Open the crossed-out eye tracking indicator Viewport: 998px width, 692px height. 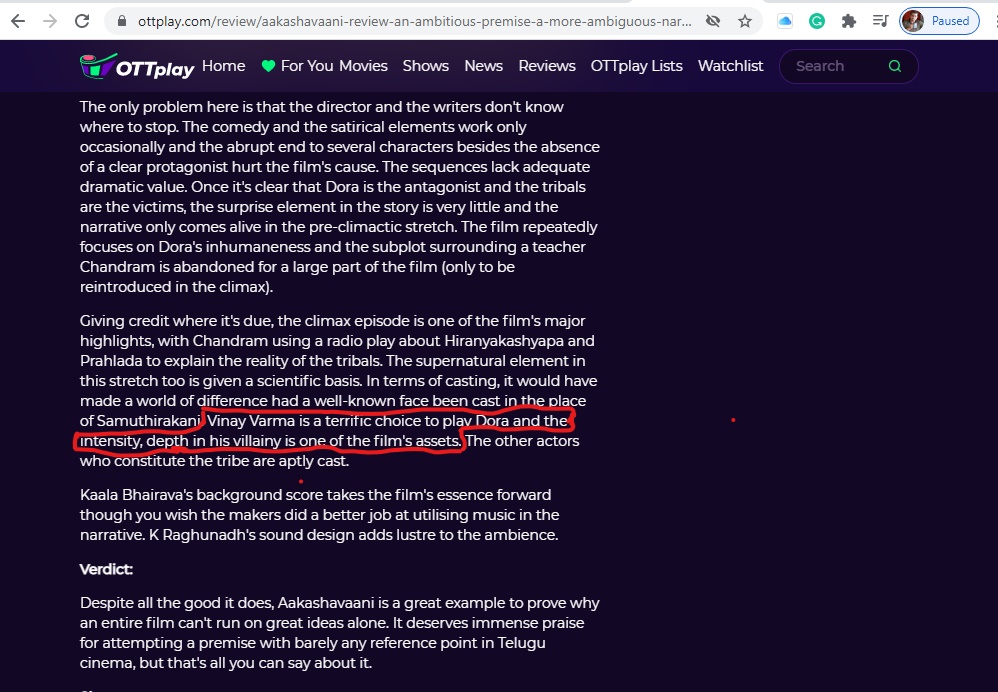(x=713, y=21)
